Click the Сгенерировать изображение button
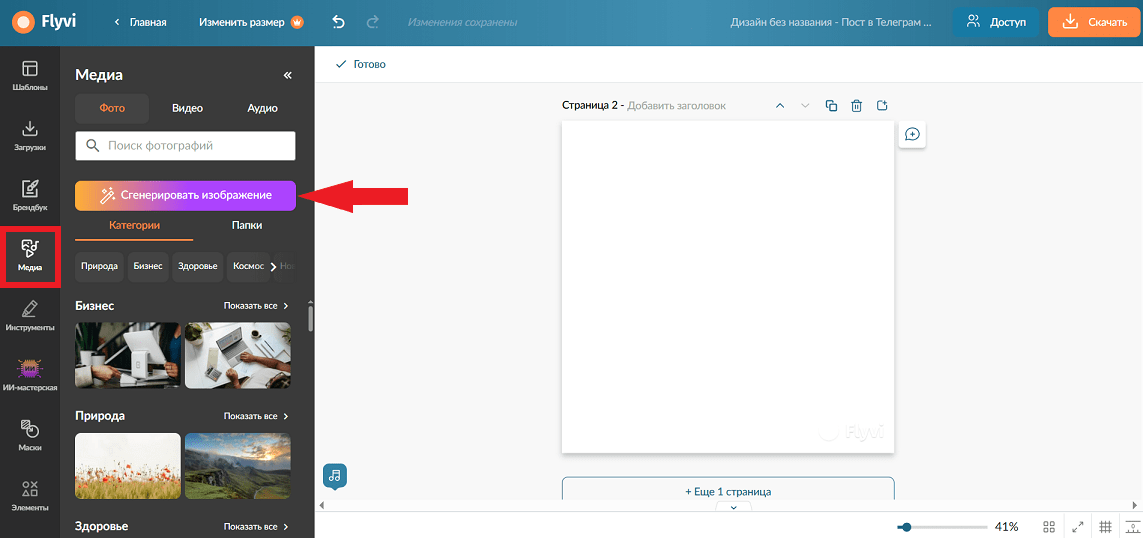The height and width of the screenshot is (538, 1143). (x=185, y=195)
